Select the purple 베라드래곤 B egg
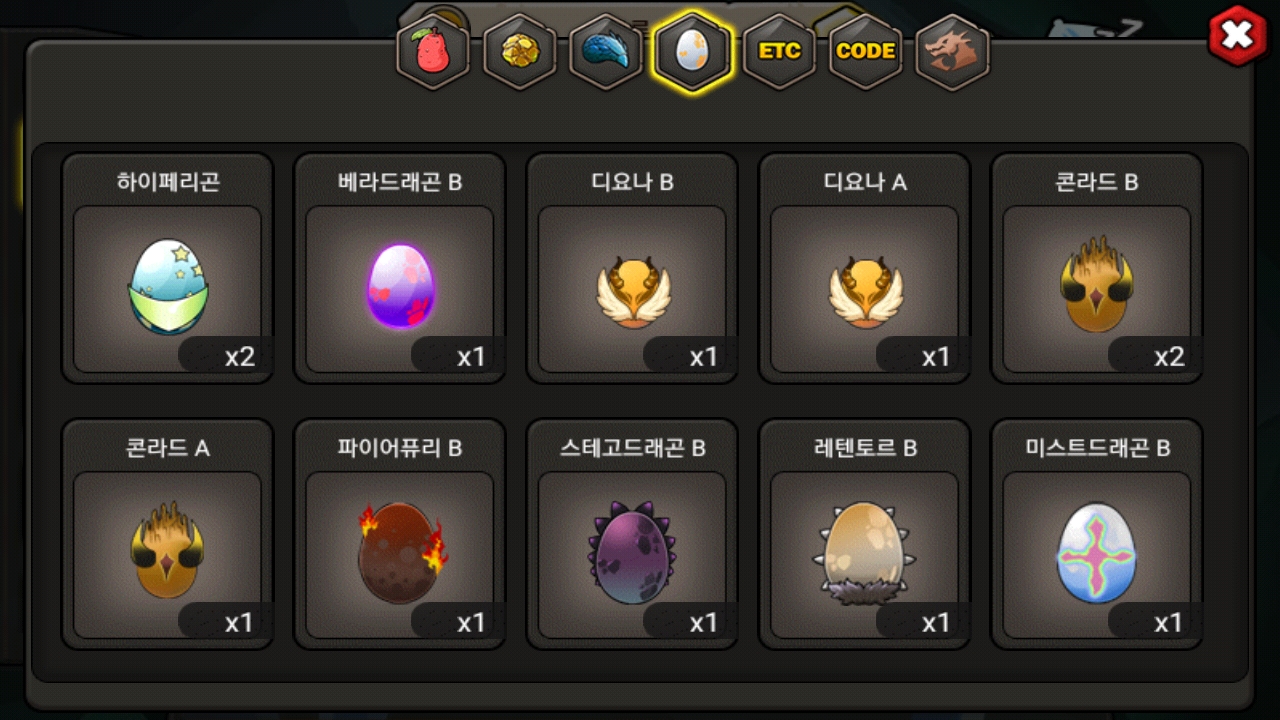 (x=400, y=287)
